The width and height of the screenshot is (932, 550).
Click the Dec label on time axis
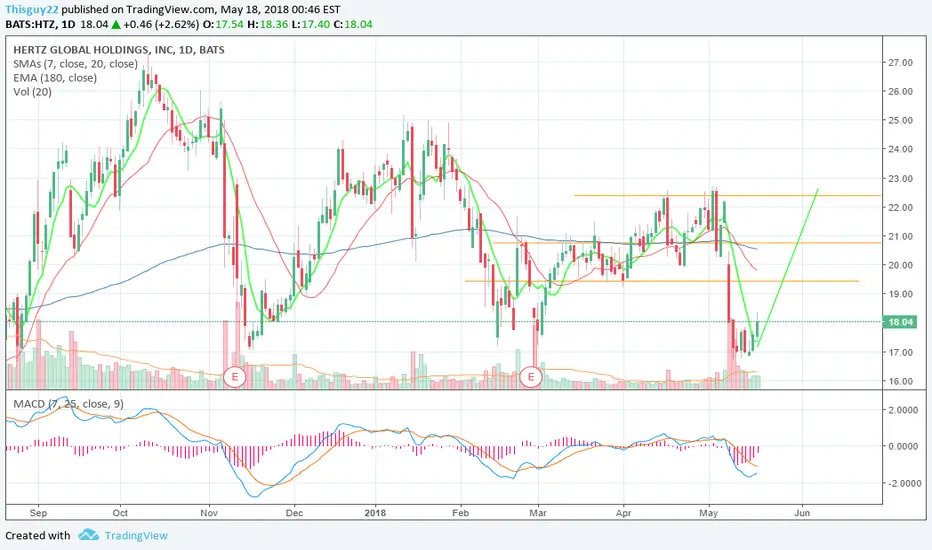coord(294,513)
